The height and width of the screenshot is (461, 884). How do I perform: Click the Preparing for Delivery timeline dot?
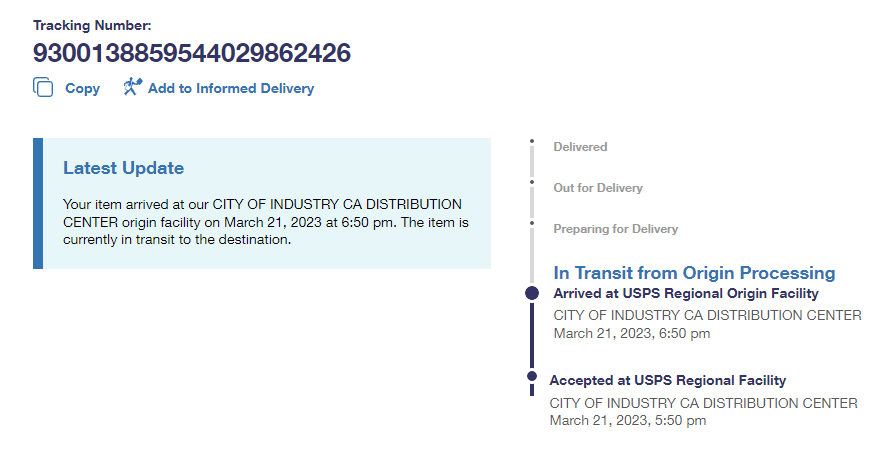click(532, 222)
